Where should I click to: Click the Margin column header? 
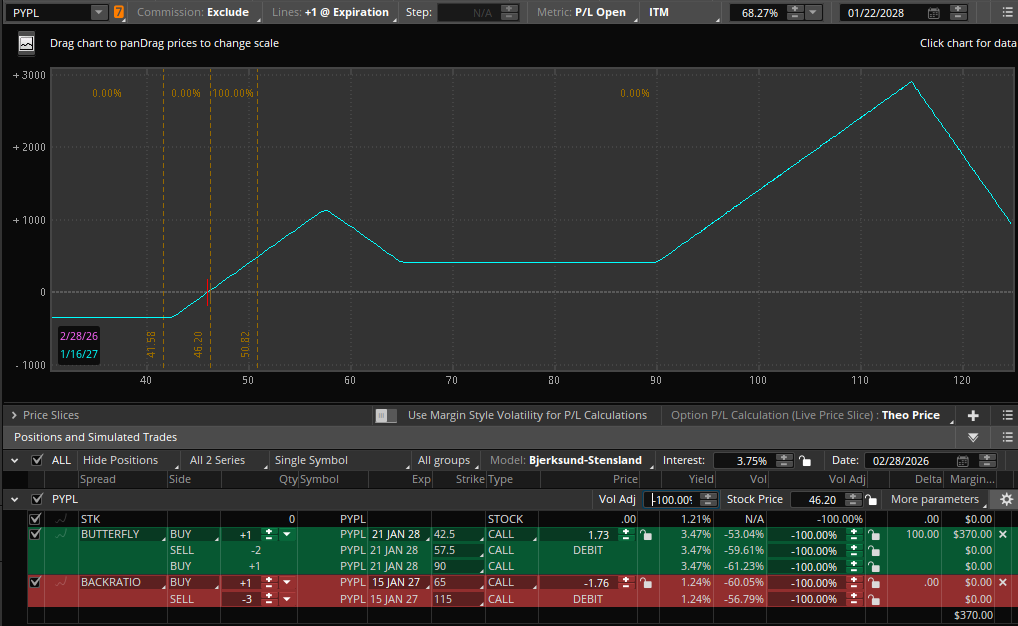pyautogui.click(x=971, y=479)
